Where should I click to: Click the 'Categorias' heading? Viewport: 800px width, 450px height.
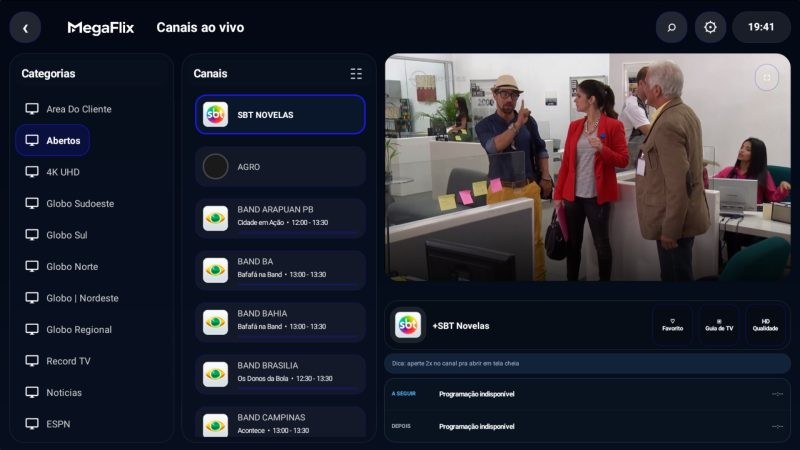click(48, 73)
